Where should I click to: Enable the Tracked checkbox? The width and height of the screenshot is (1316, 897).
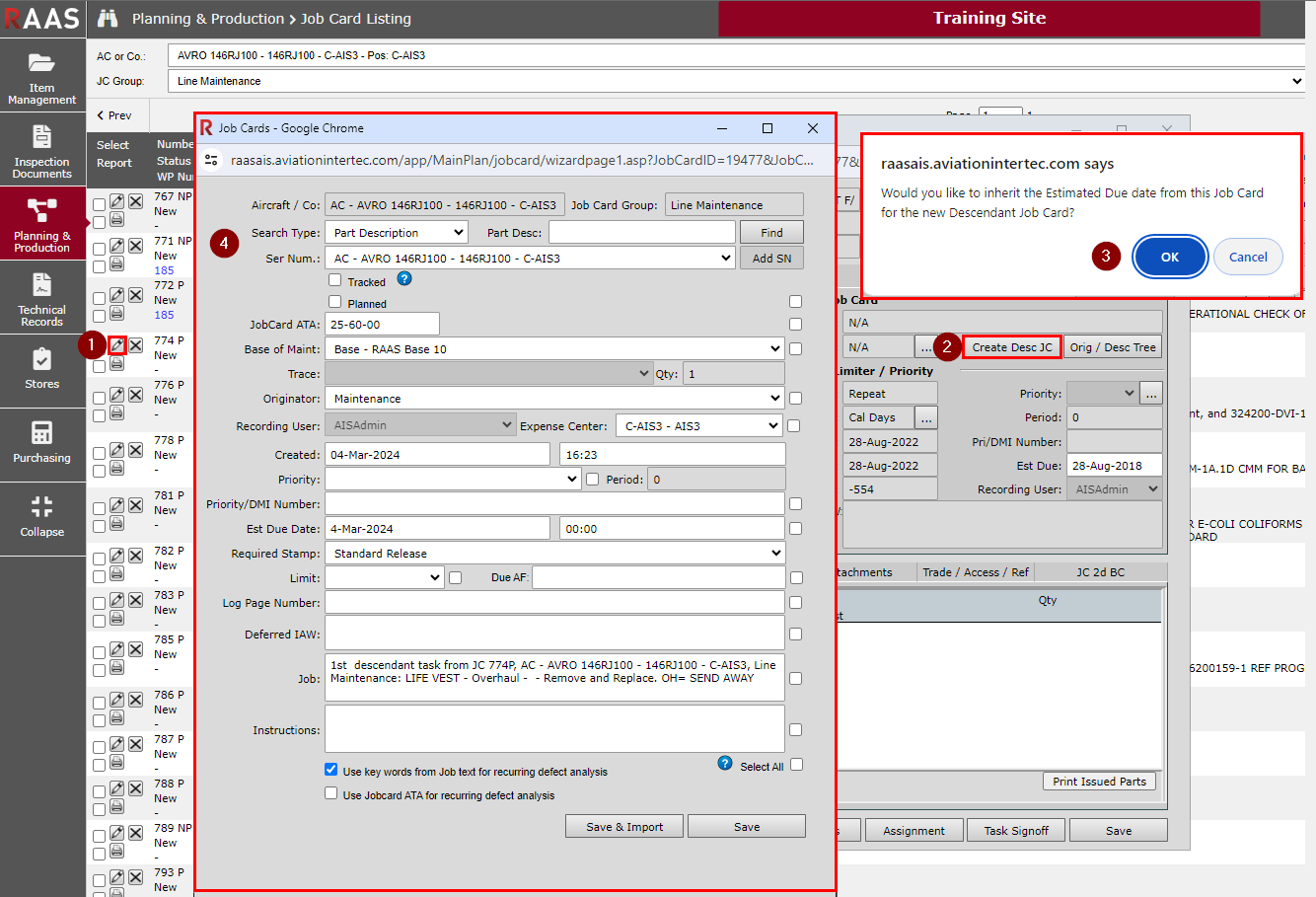335,280
